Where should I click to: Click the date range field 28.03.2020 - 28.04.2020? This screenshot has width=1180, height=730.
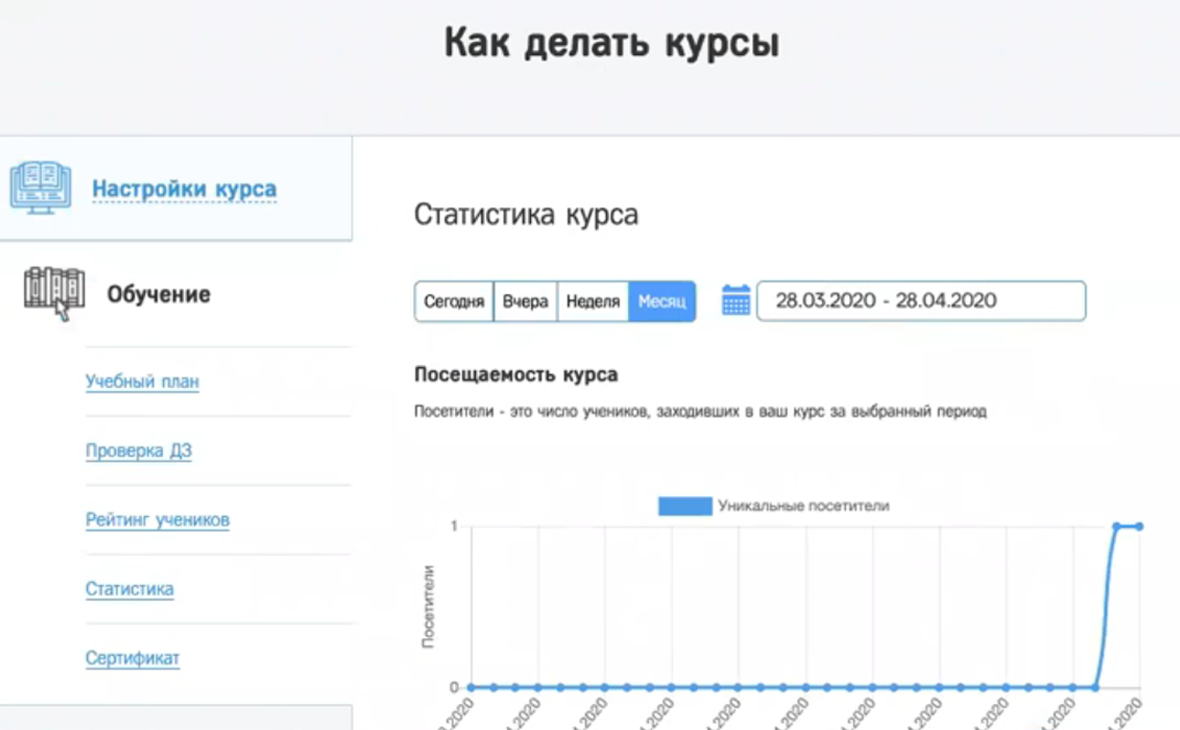(x=920, y=301)
